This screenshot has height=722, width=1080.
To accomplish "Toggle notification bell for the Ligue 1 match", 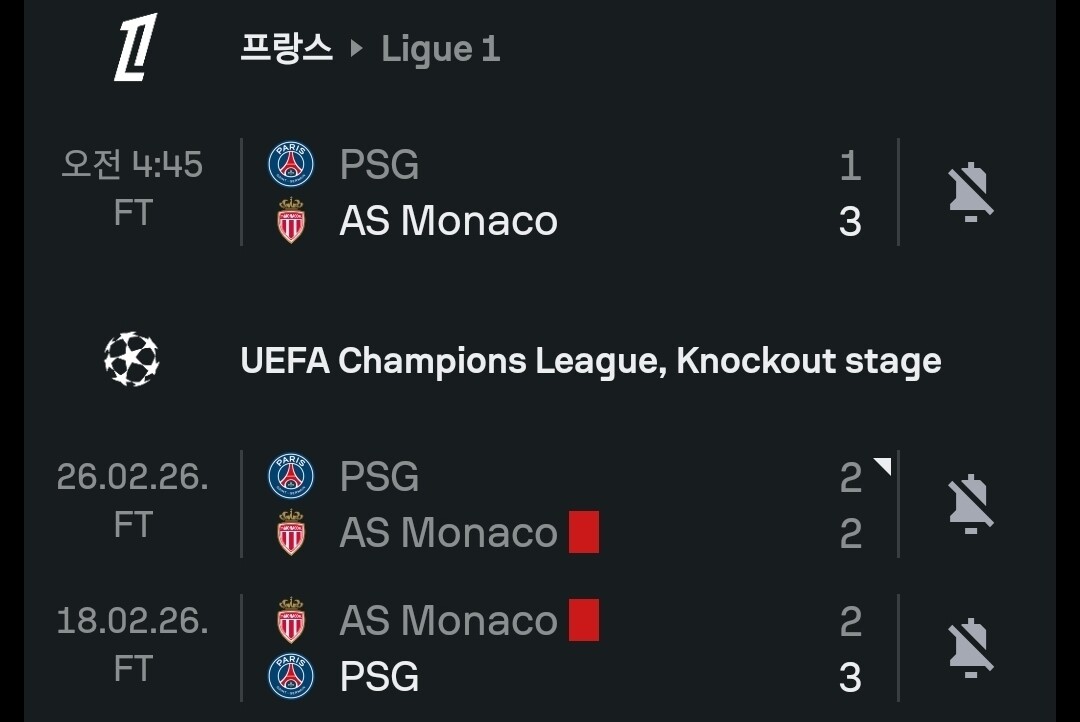I will (x=970, y=192).
